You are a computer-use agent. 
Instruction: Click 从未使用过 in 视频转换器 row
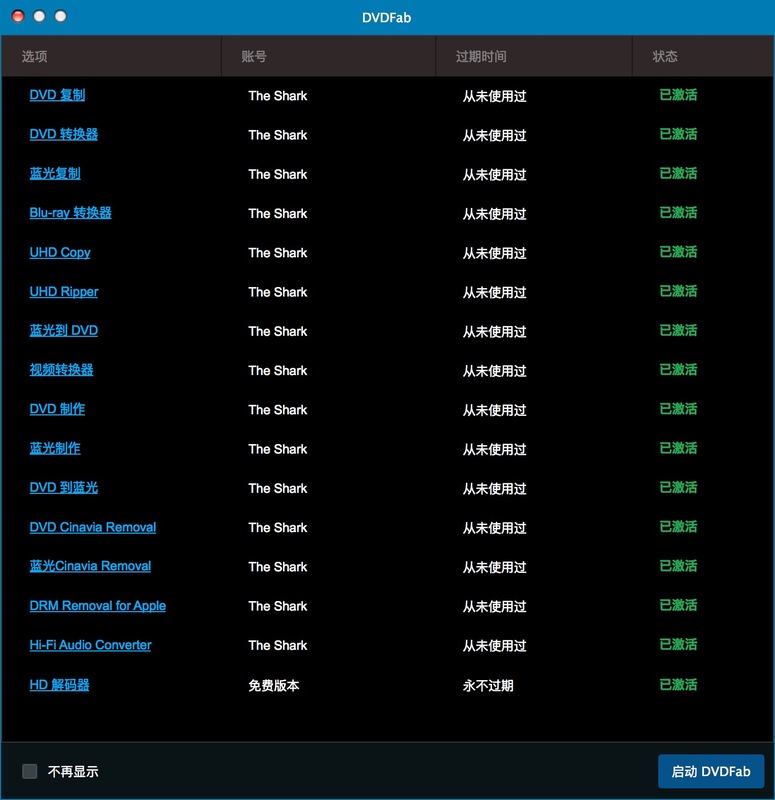[494, 370]
